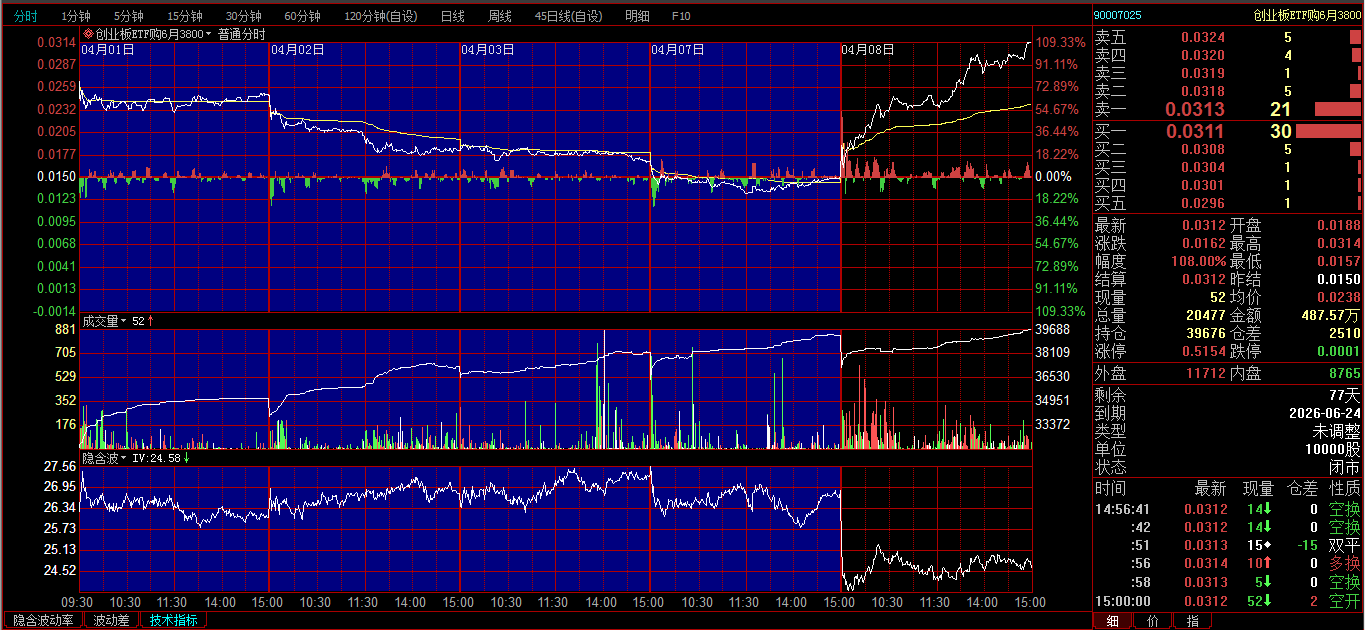Viewport: 1365px width, 630px height.
Task: Click the 波动差 bottom tab
Action: coord(111,621)
